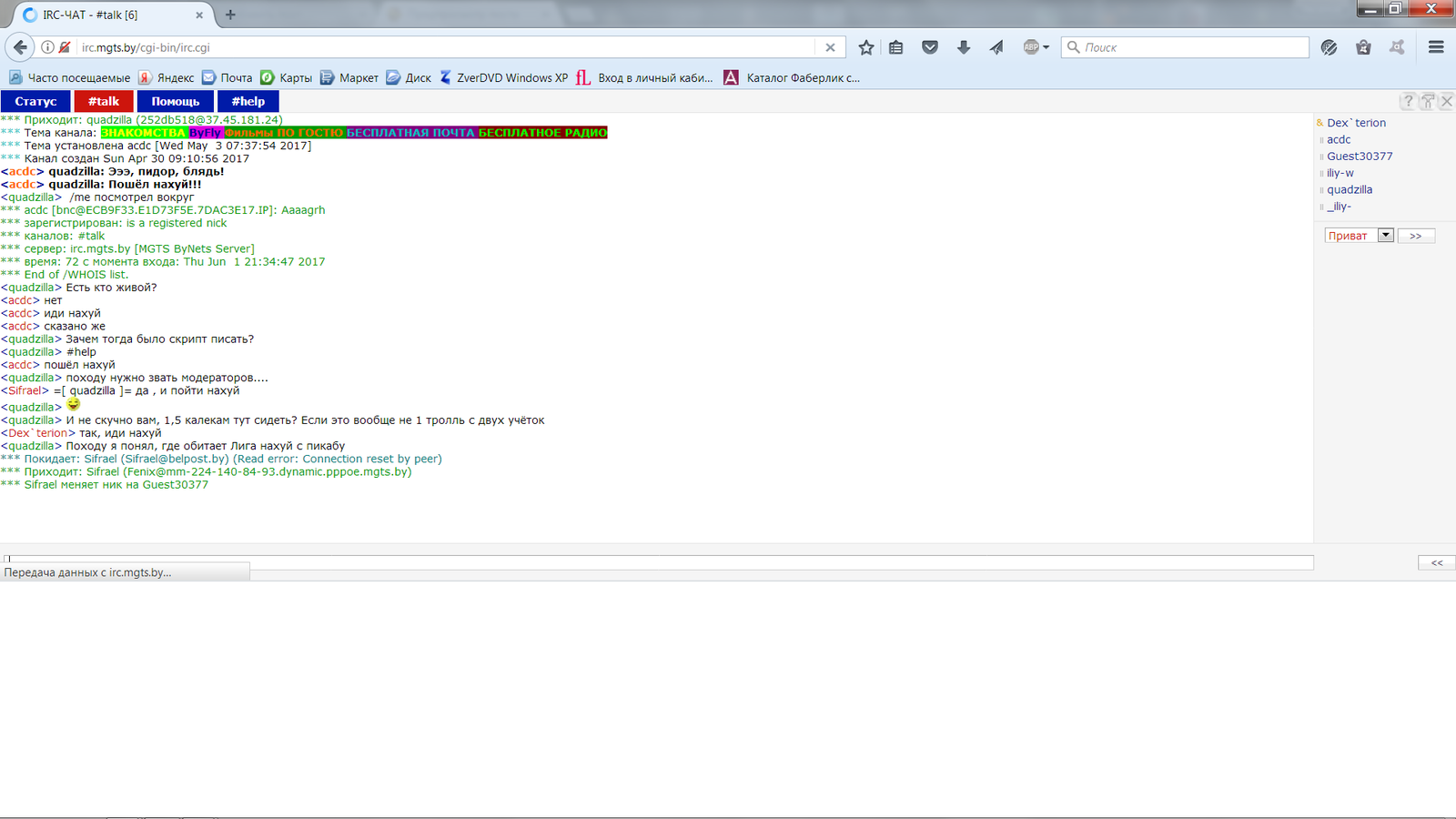The width and height of the screenshot is (1456, 819).
Task: Open the shopping bag extension icon
Action: (1363, 47)
